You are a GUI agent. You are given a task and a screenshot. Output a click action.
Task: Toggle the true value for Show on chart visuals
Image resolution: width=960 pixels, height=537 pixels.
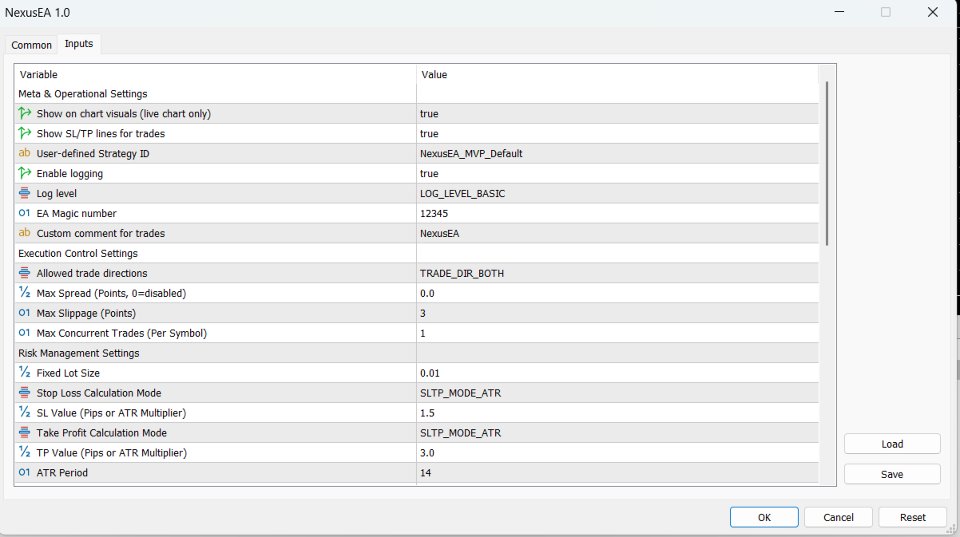(x=617, y=113)
